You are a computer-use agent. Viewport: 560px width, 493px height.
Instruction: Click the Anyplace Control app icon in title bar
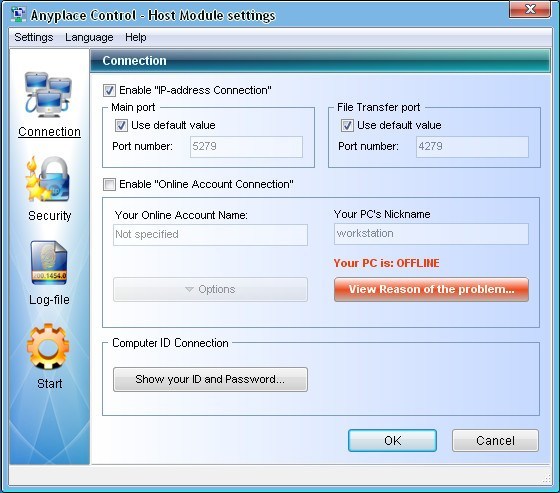click(19, 15)
